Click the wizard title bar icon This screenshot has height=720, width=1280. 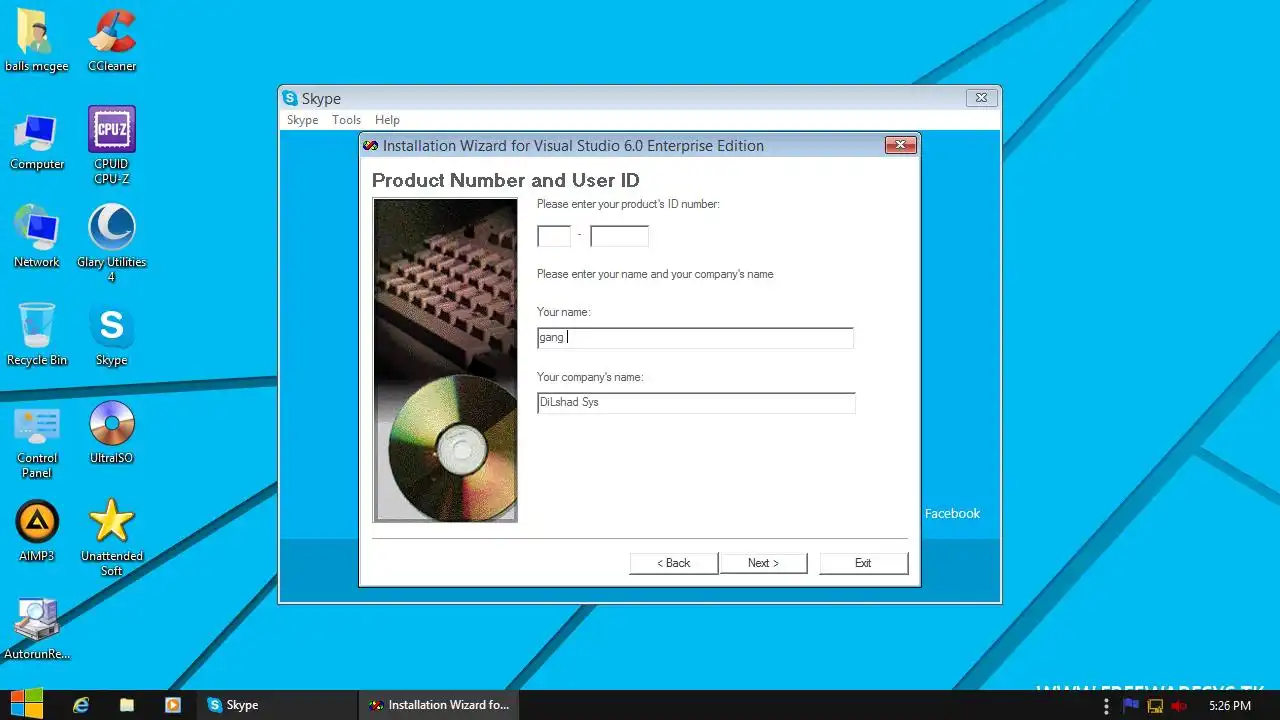click(x=371, y=145)
